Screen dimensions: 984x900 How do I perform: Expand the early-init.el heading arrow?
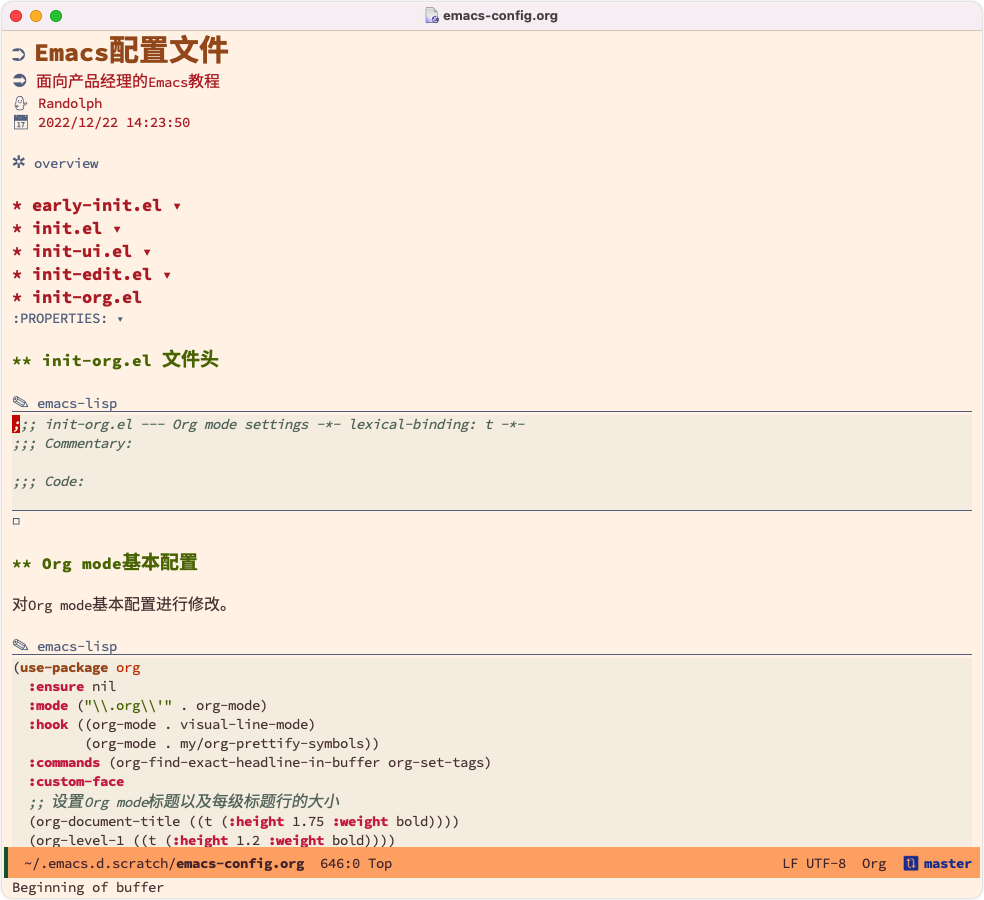tap(177, 206)
